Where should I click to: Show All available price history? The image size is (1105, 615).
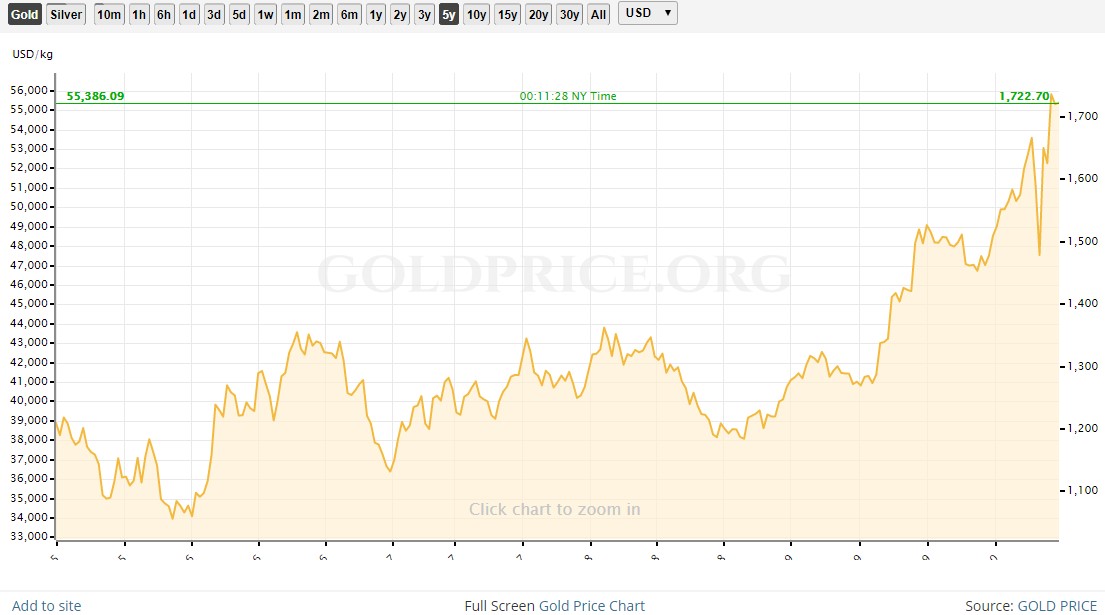598,14
